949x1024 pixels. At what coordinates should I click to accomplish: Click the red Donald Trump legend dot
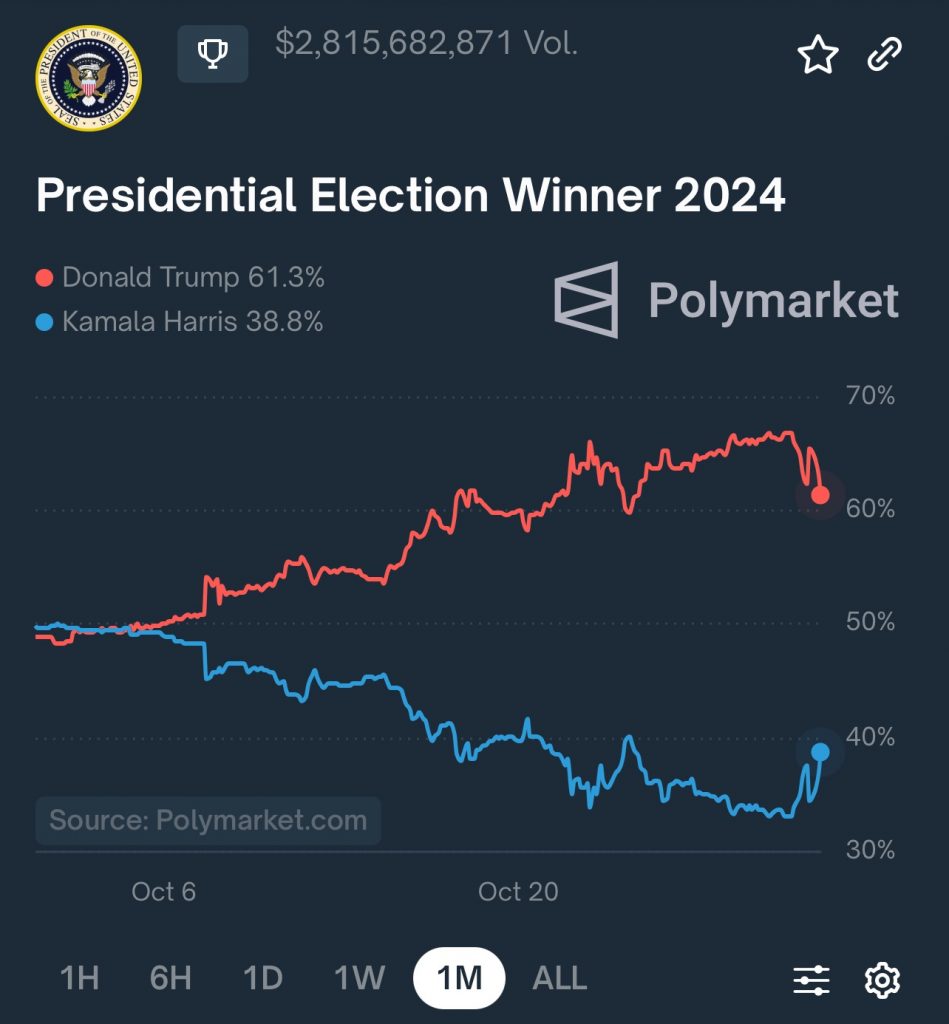click(44, 278)
